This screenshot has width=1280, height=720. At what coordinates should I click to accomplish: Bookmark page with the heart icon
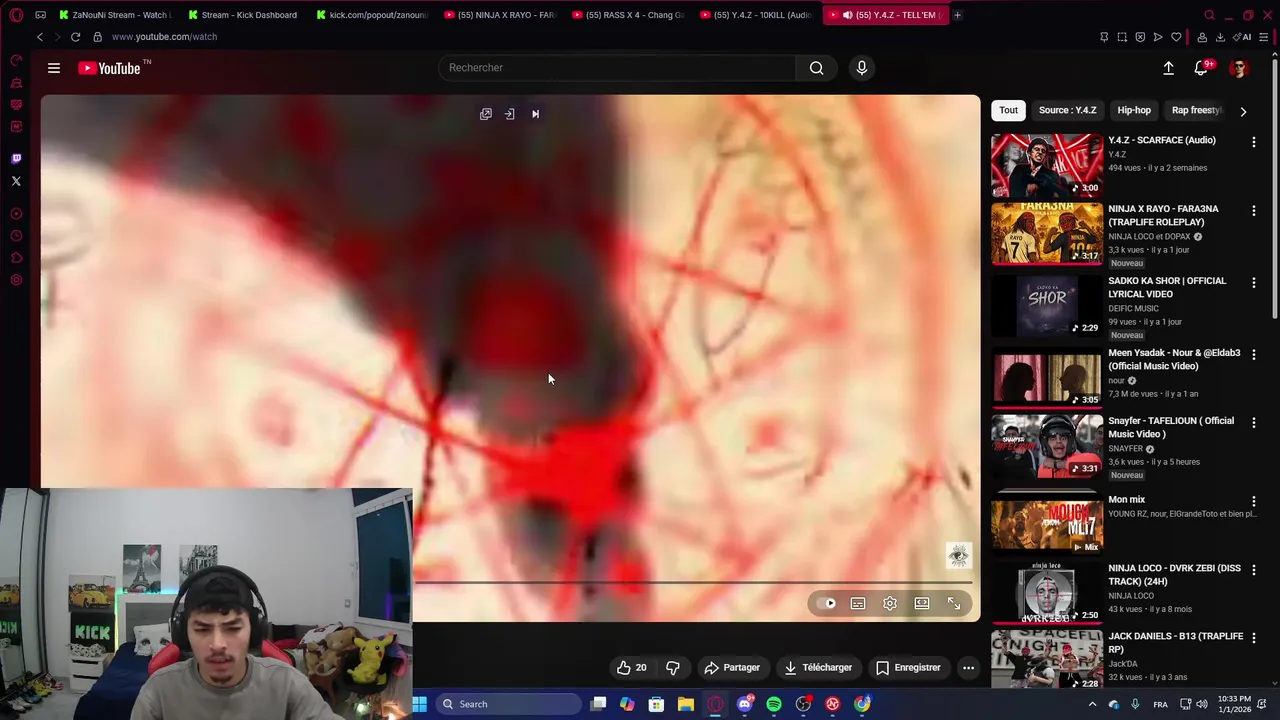coord(1176,37)
